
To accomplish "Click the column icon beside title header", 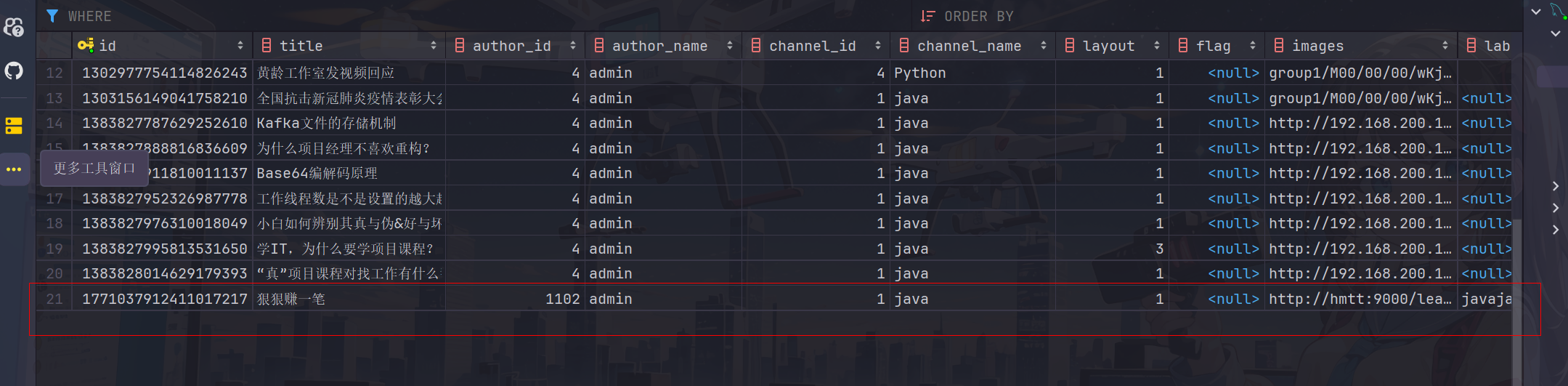I will tap(267, 45).
